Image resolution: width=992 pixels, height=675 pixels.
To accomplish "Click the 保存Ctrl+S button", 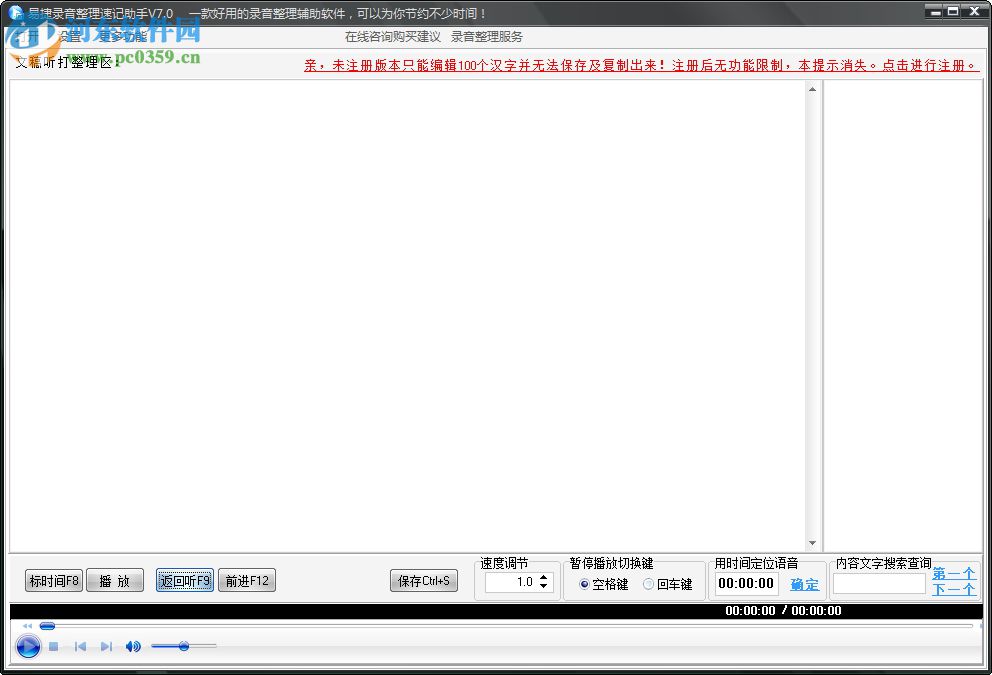I will click(423, 580).
